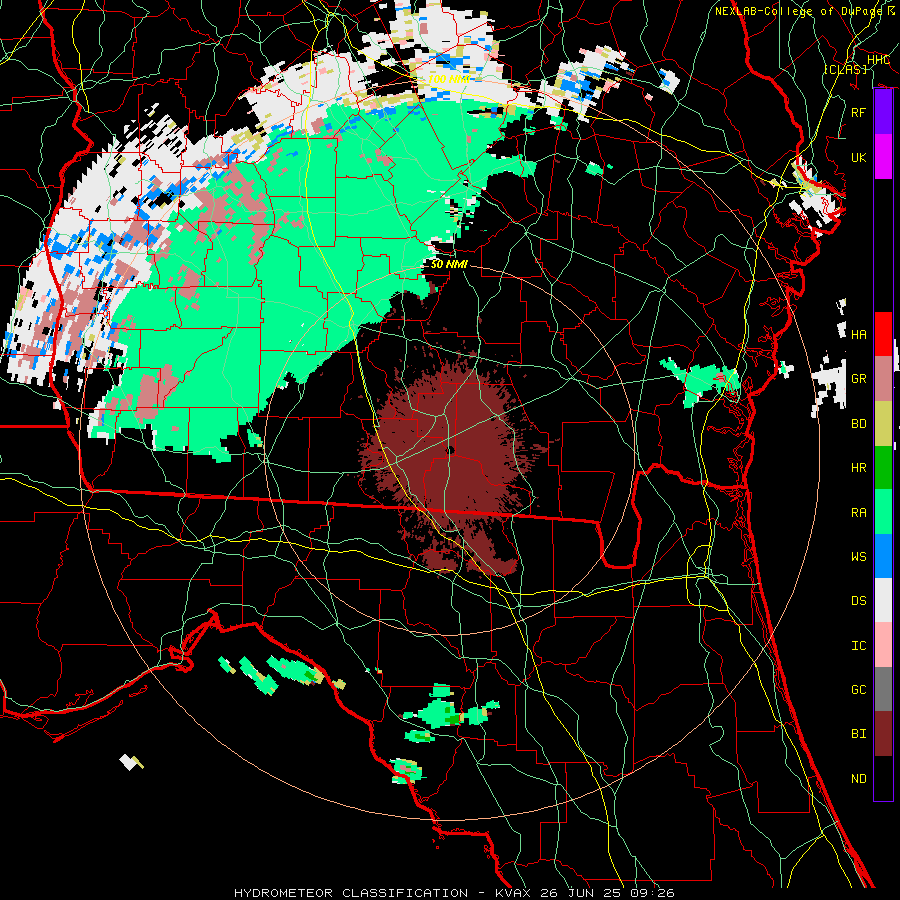Click the CLAS units label
Screen dimensions: 900x900
tap(845, 69)
